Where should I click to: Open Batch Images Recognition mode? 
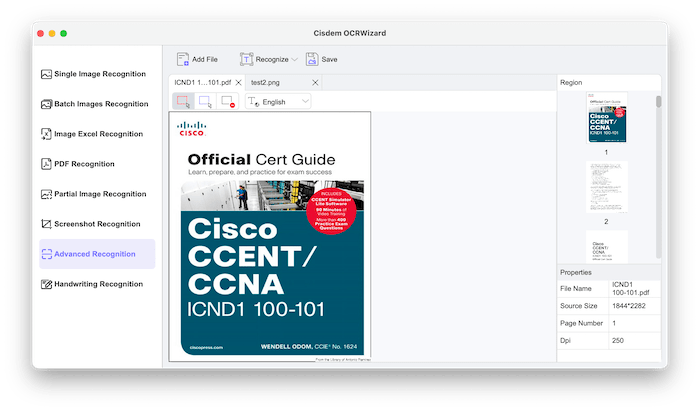click(97, 104)
